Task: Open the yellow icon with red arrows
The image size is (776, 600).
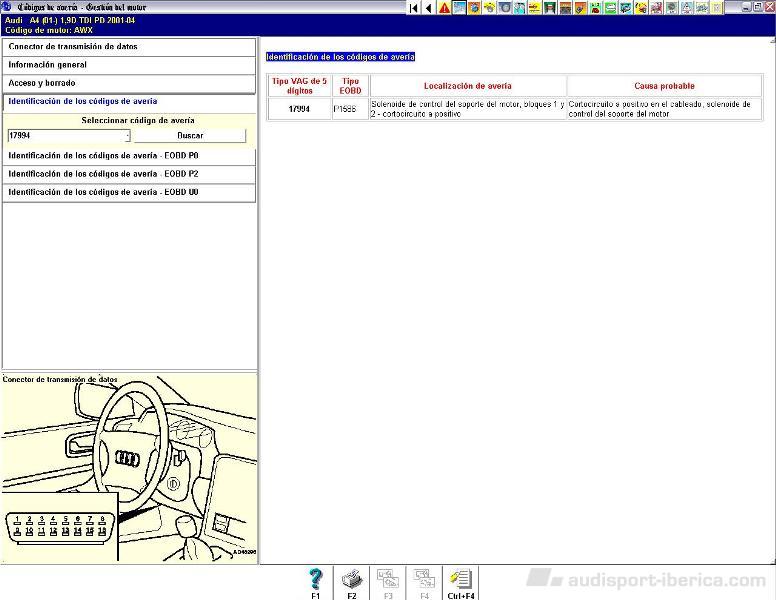Action: coord(534,7)
